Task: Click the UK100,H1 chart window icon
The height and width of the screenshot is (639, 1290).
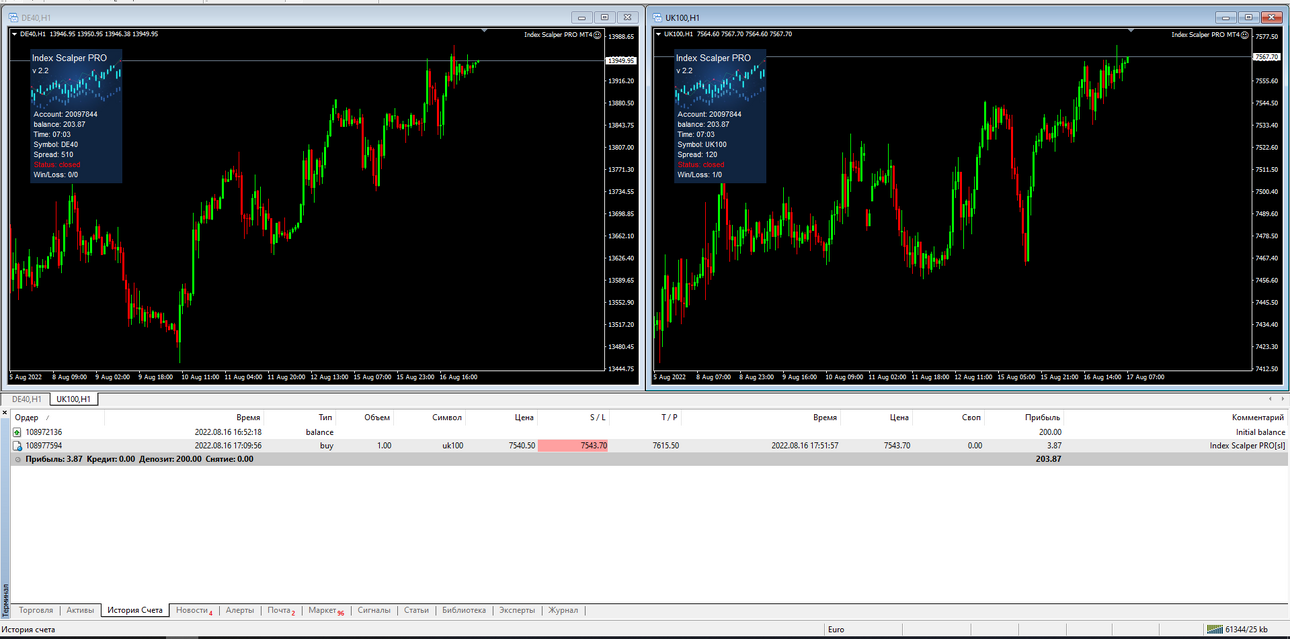Action: coord(657,17)
